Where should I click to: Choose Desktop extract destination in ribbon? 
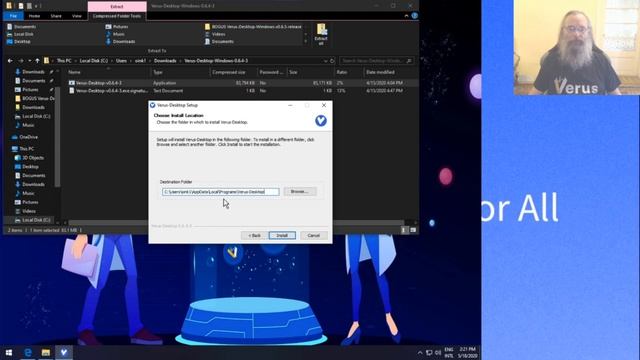pos(19,42)
